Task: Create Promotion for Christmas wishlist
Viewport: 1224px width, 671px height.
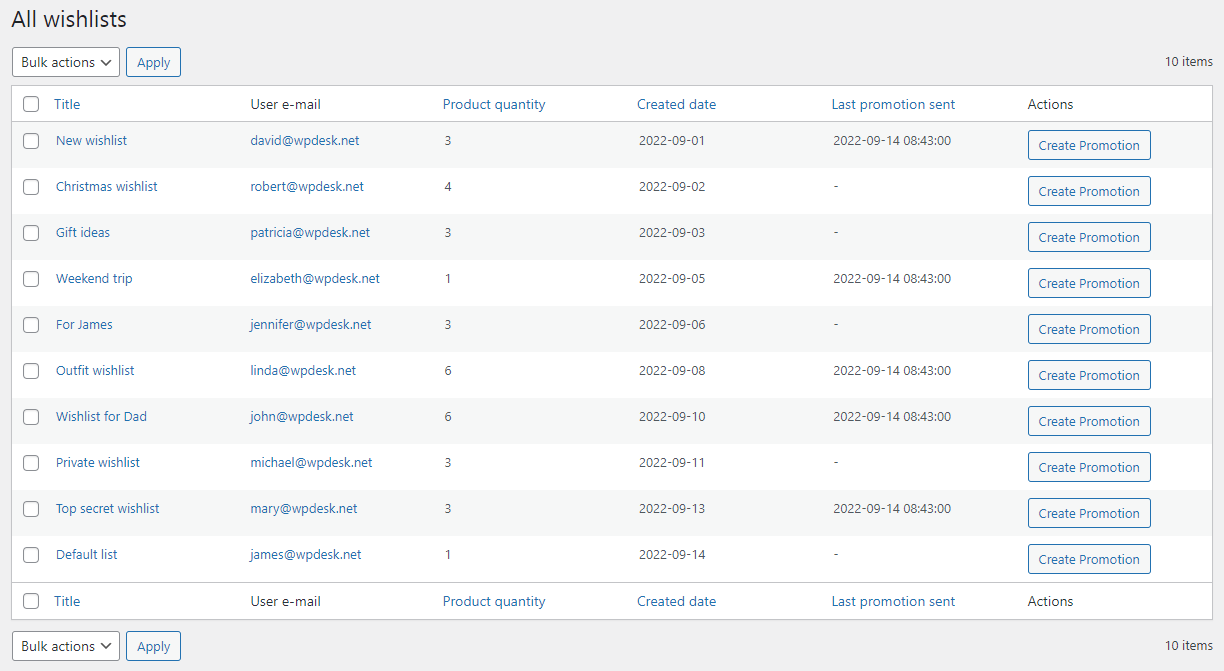Action: click(1089, 191)
